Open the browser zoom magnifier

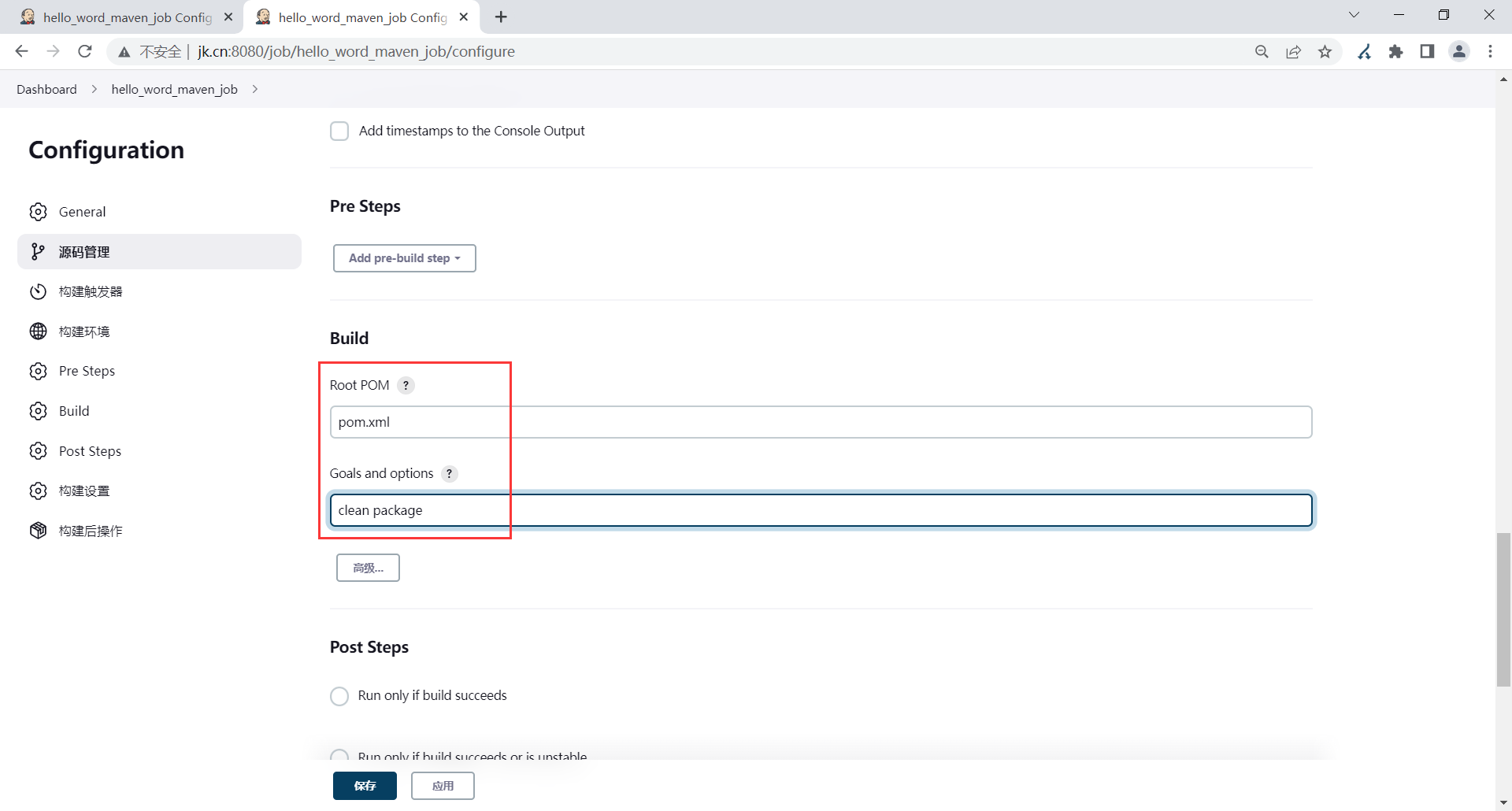(x=1262, y=51)
